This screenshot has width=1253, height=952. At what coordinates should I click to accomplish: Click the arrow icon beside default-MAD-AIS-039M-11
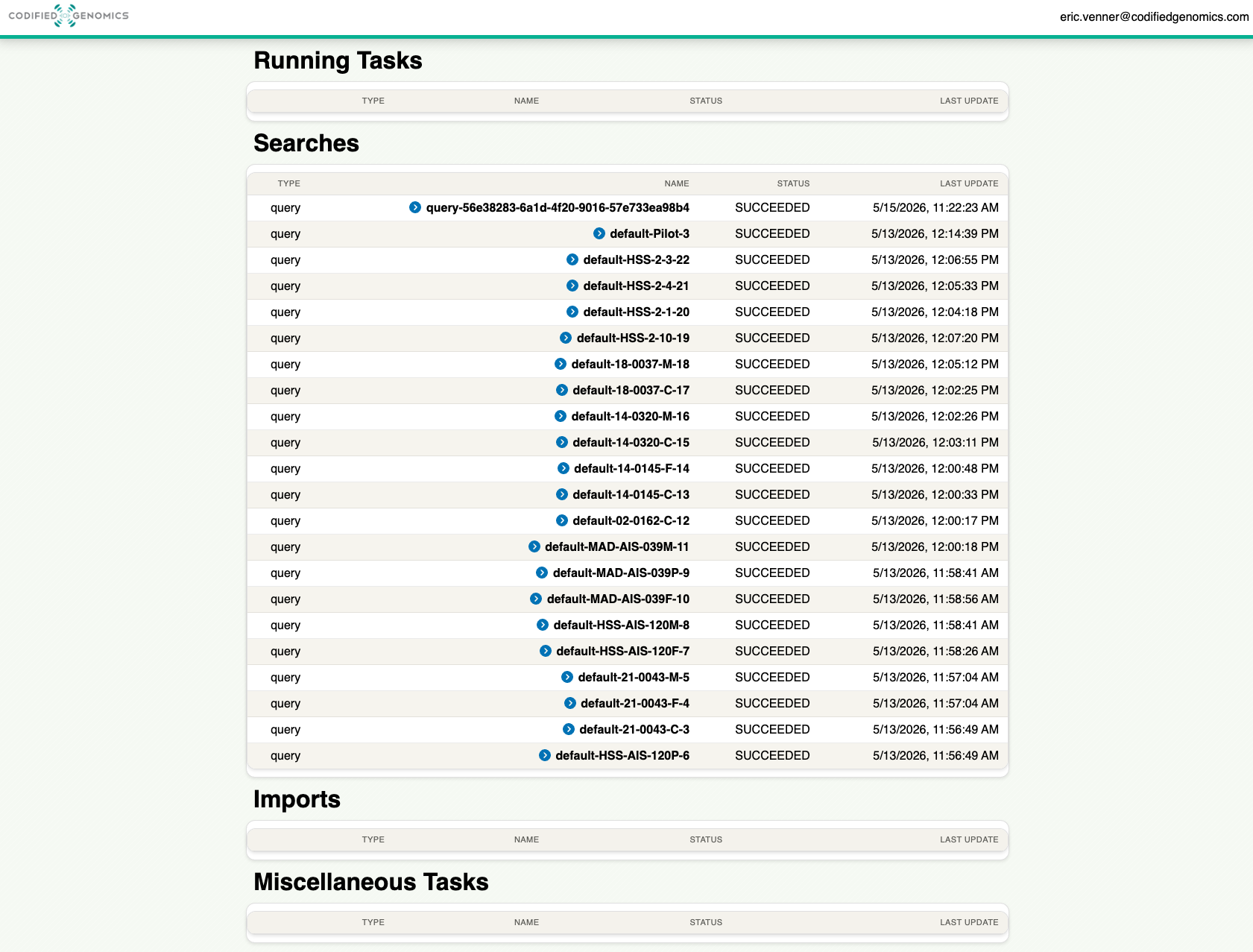pyautogui.click(x=534, y=546)
